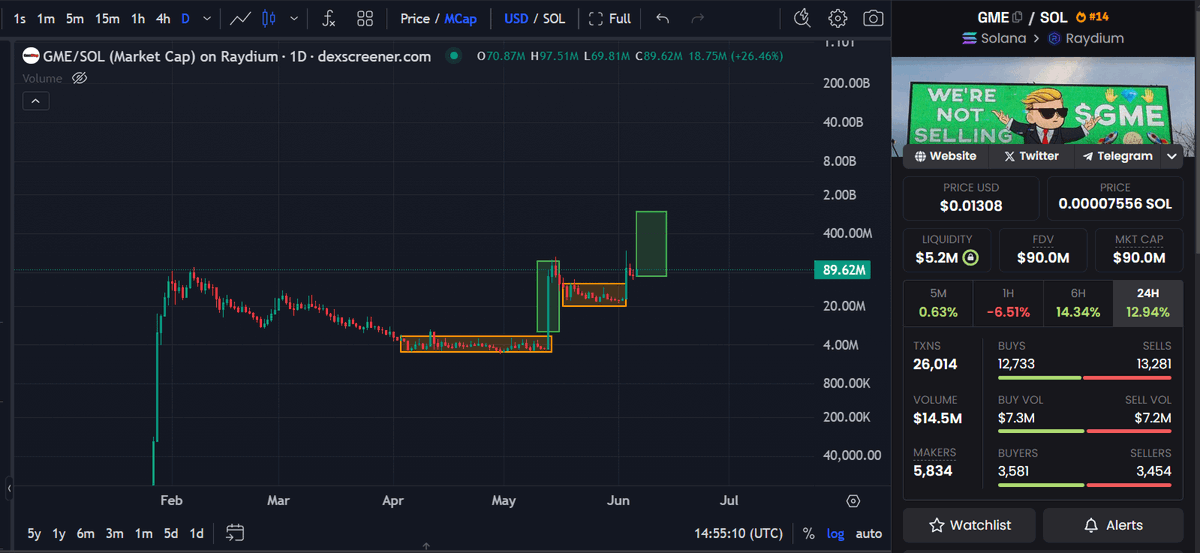
Task: Redo the chart action
Action: pos(697,18)
